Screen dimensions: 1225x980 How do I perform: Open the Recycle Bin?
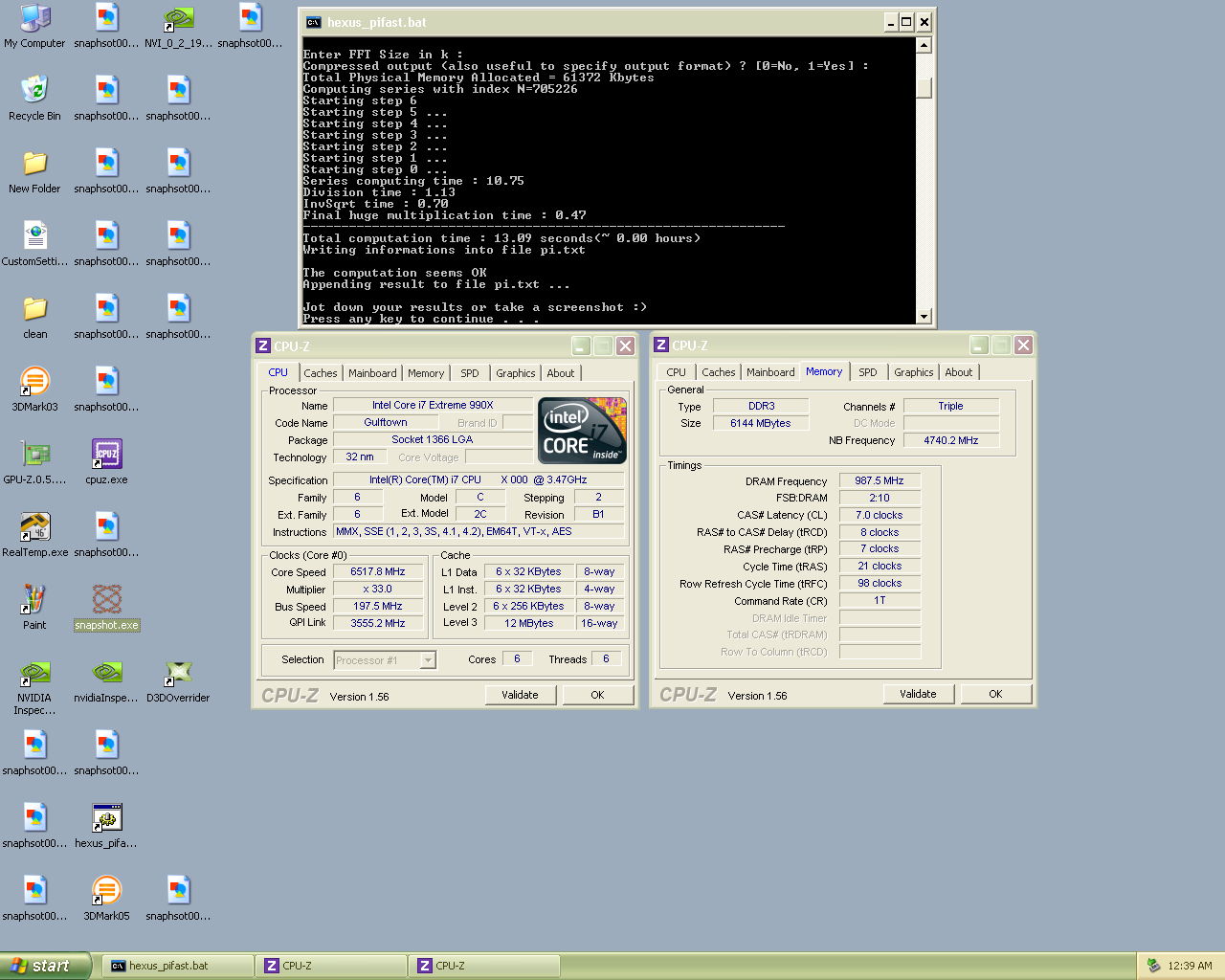[x=34, y=91]
